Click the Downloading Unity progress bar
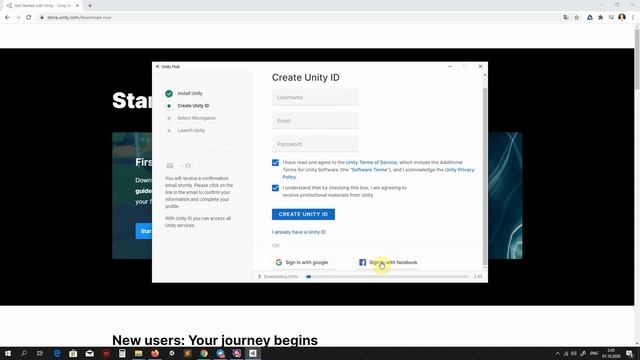640x360 pixels. (388, 277)
